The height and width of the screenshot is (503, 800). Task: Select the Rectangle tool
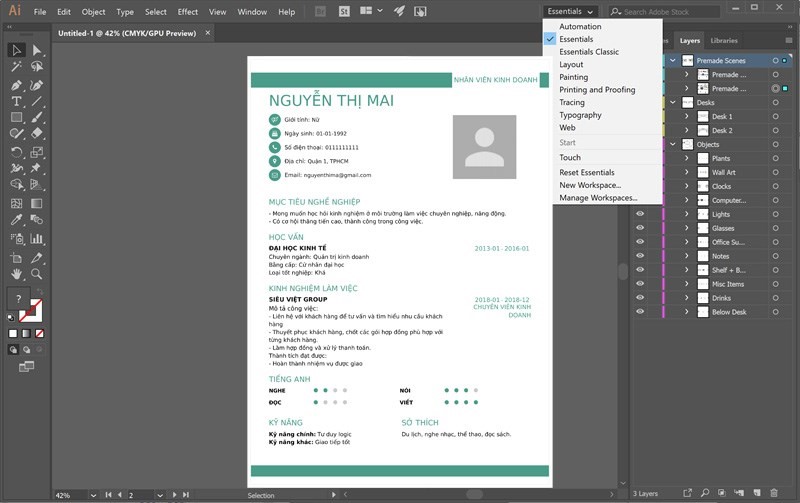click(x=16, y=117)
